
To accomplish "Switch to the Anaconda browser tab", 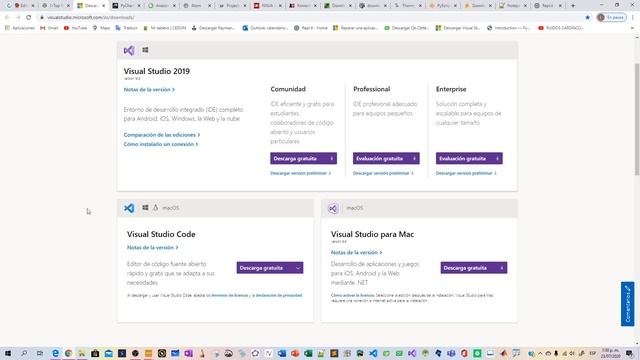I will [x=162, y=6].
